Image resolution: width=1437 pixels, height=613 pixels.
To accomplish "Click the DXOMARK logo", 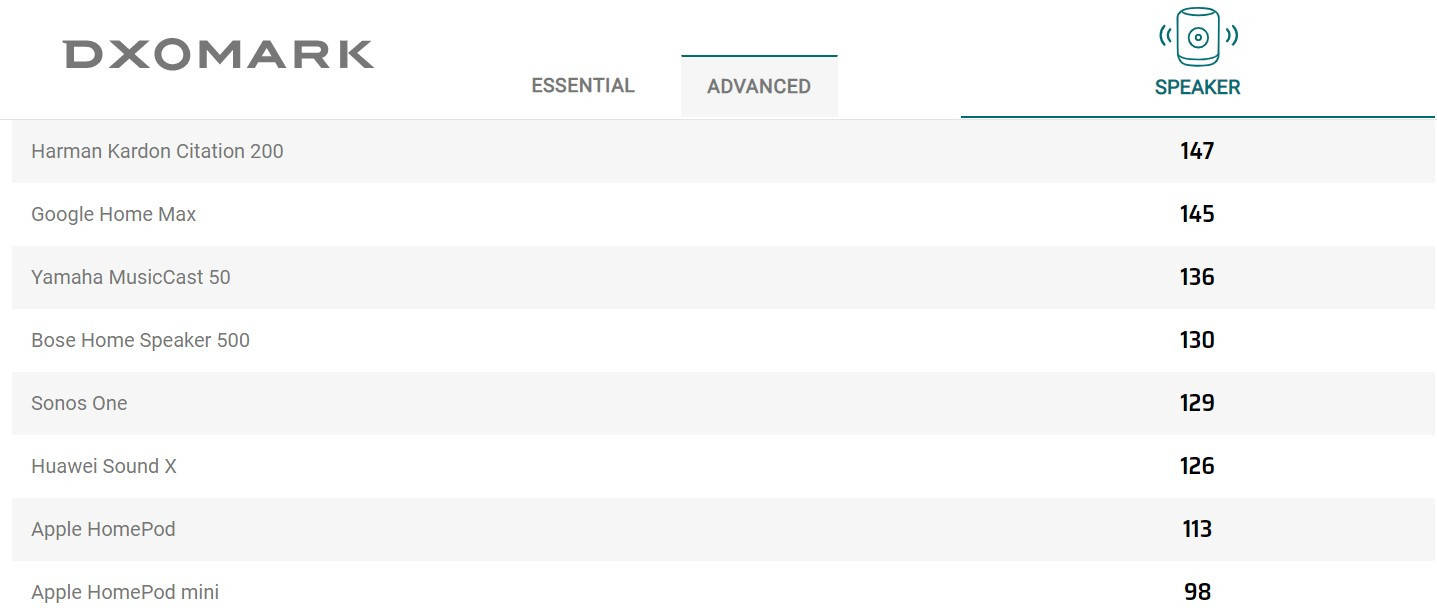I will click(x=219, y=55).
